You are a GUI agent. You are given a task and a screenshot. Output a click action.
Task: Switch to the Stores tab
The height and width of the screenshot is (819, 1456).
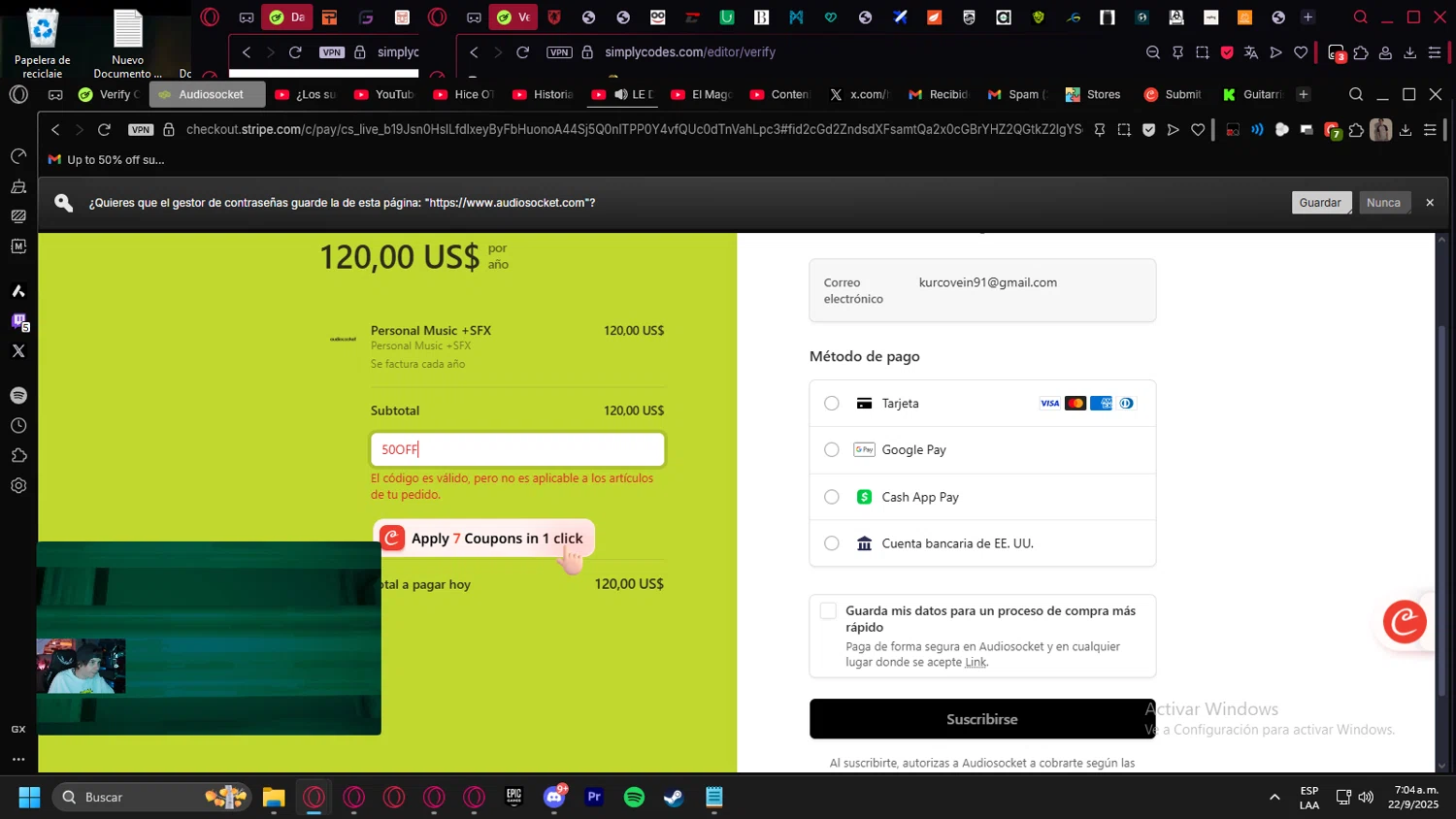[1094, 94]
